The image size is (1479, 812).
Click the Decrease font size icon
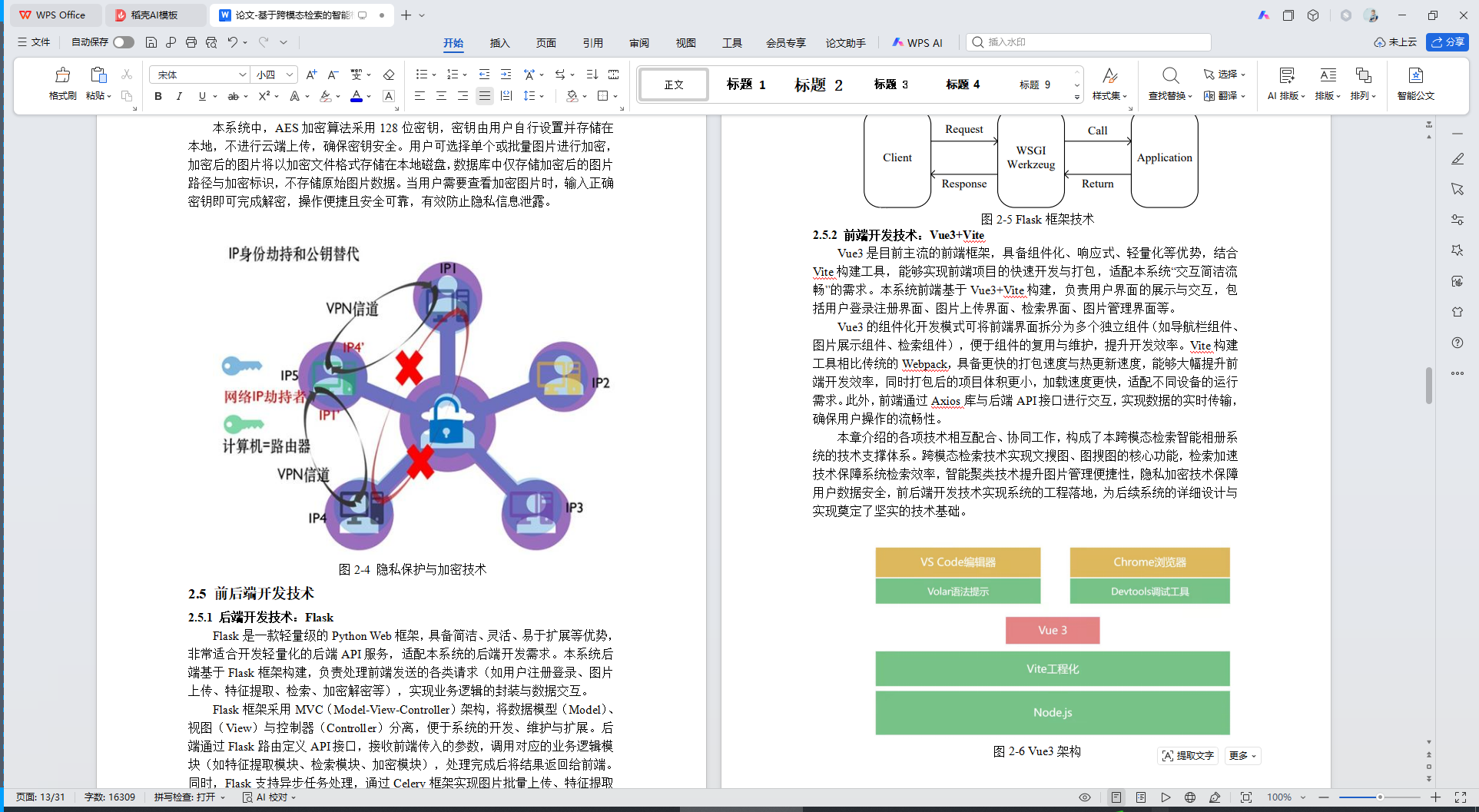coord(333,75)
